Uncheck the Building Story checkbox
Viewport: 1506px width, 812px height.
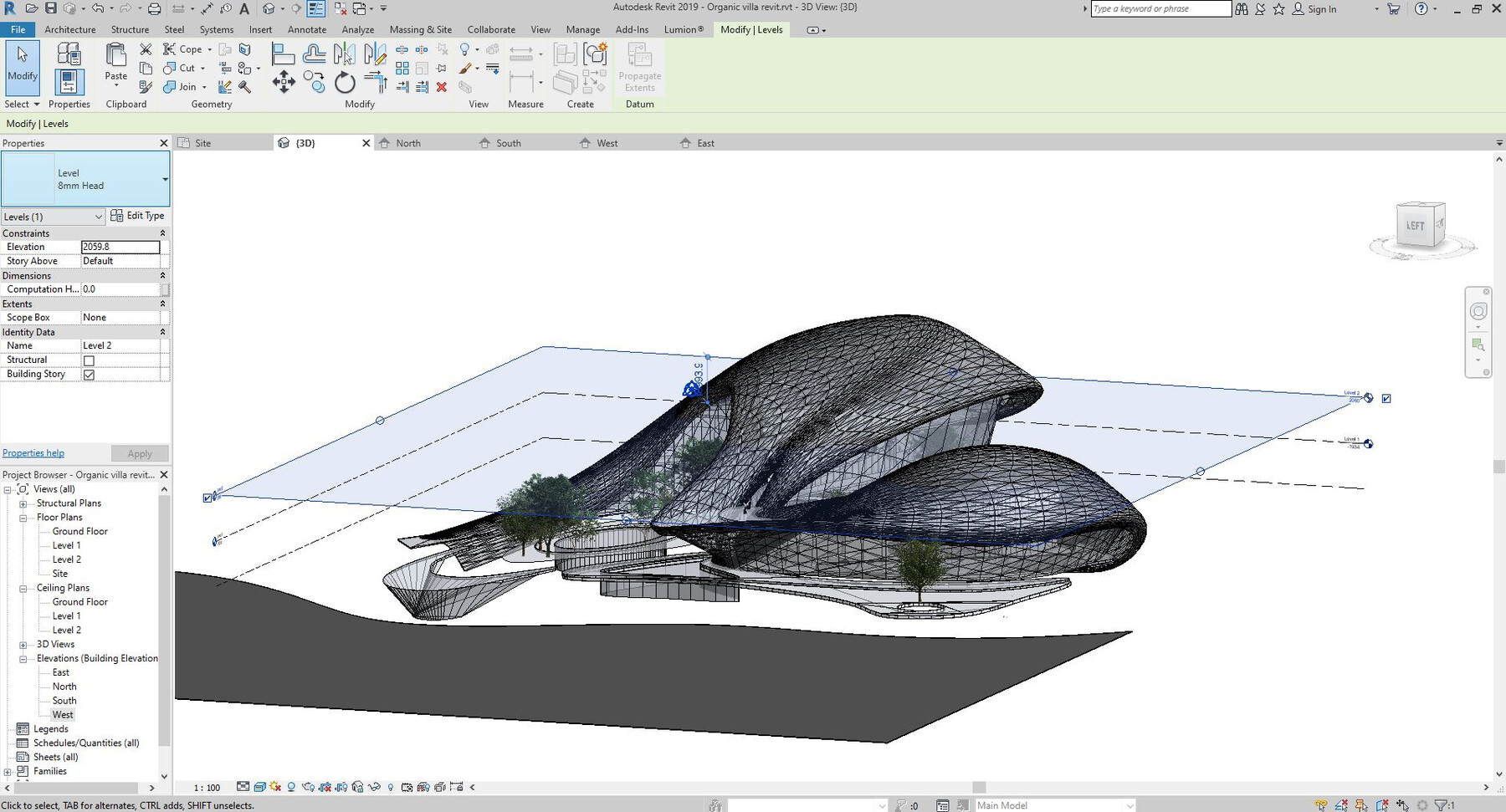click(90, 374)
